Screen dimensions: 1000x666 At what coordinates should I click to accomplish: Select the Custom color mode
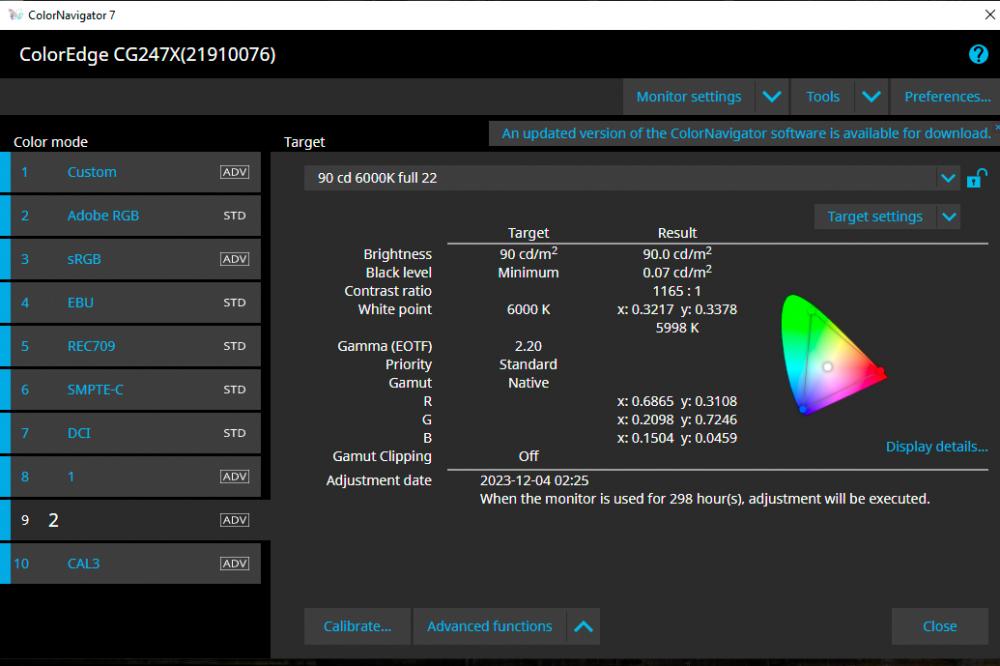131,172
